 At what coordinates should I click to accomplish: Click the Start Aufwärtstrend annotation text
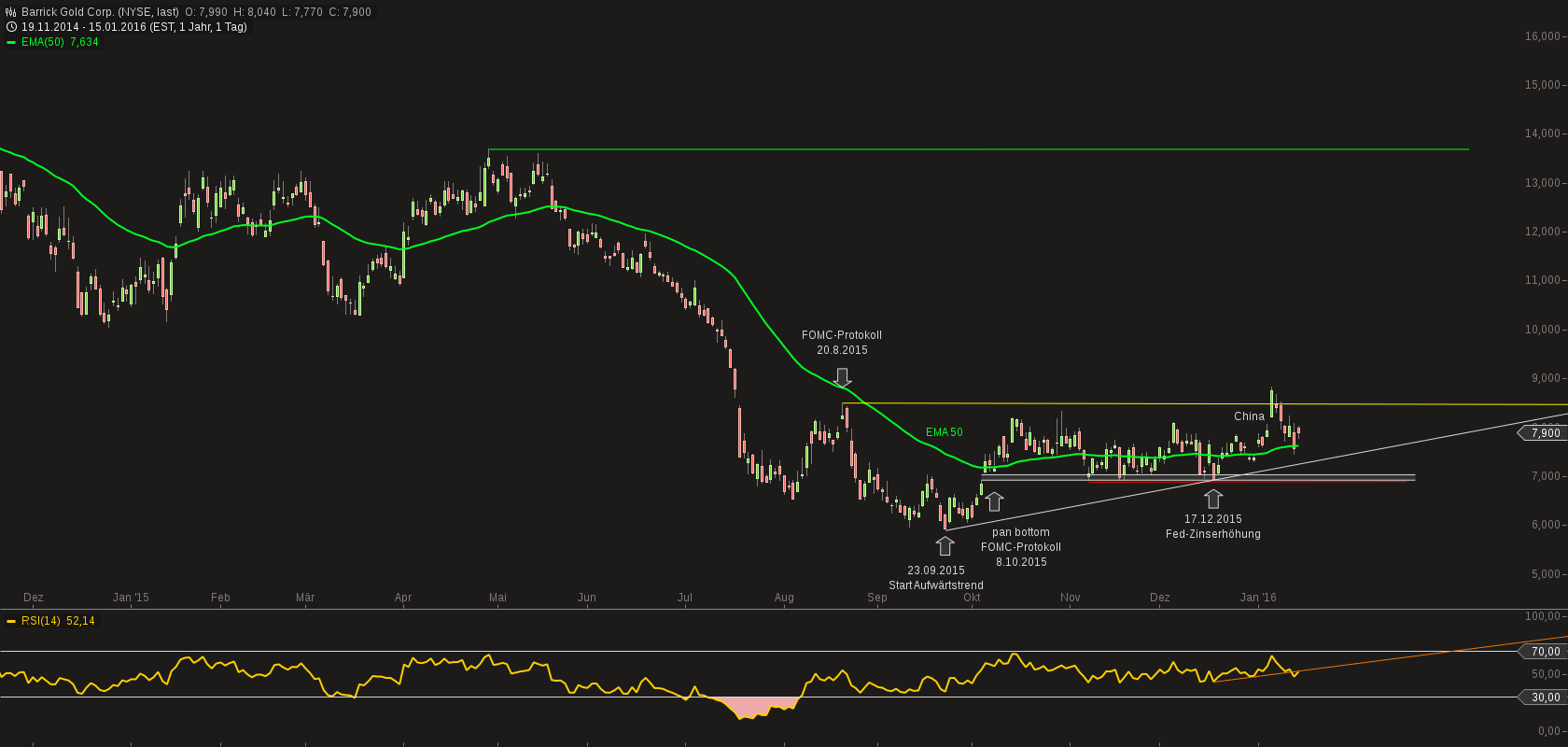pos(936,585)
